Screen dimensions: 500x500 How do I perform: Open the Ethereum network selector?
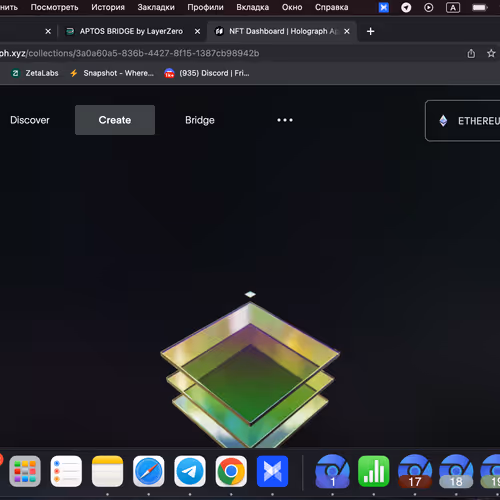(463, 121)
